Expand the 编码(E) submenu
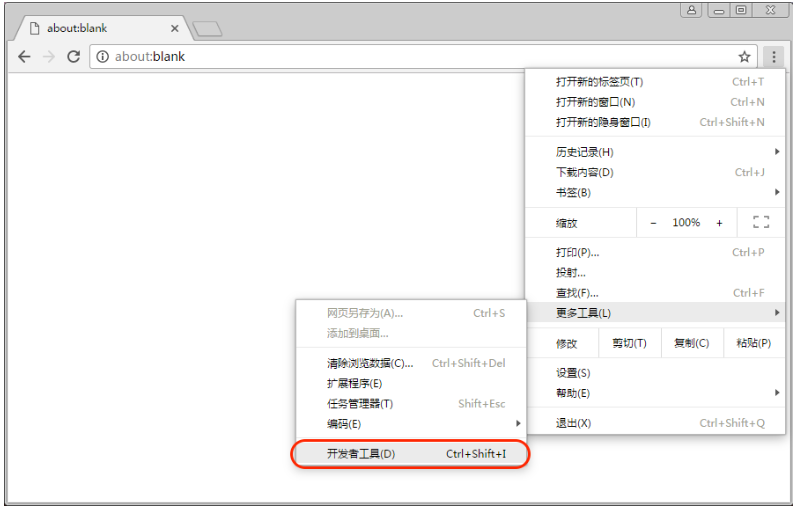Image resolution: width=796 pixels, height=508 pixels. 411,424
